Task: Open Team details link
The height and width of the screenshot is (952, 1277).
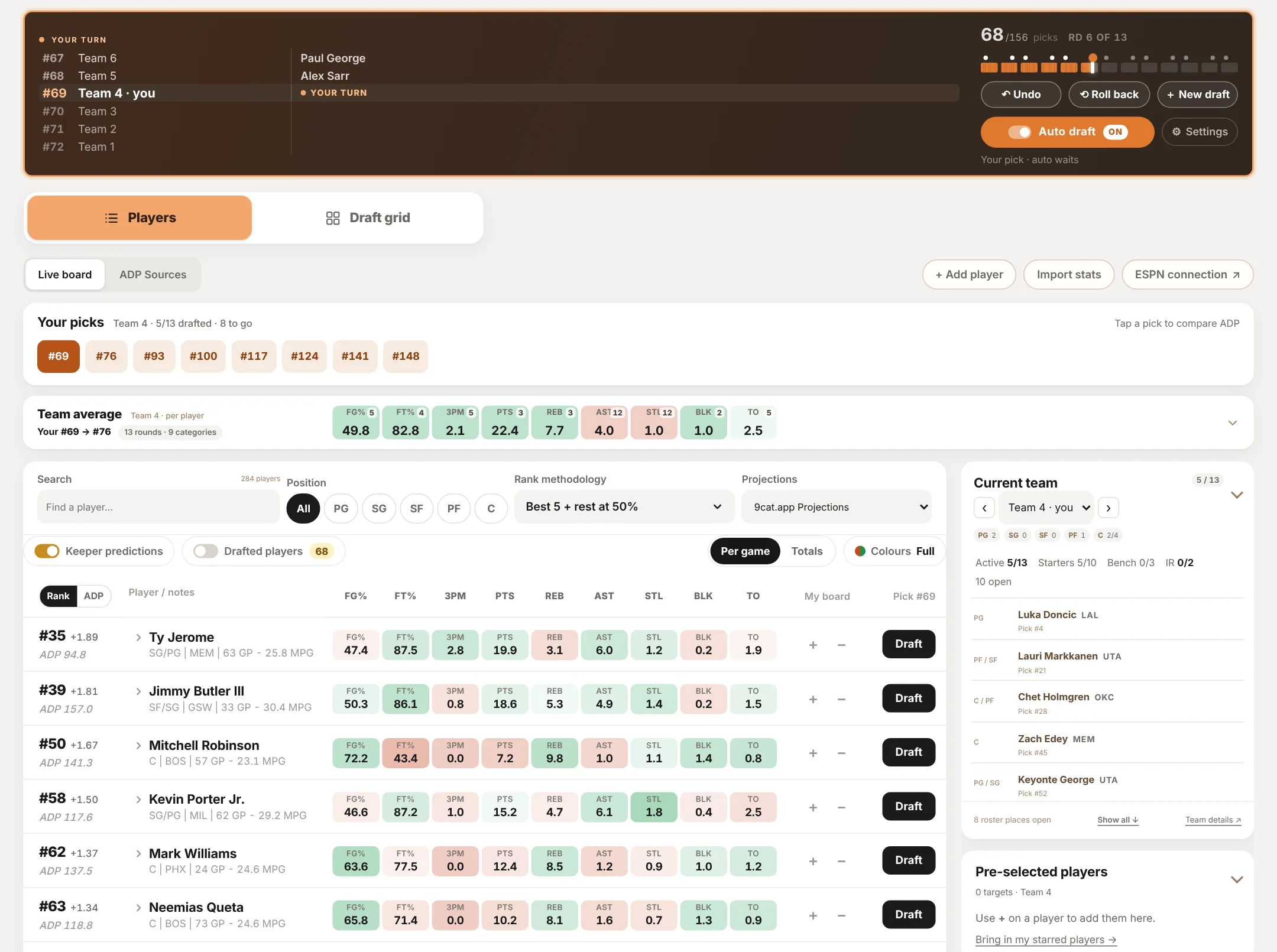Action: click(x=1213, y=820)
